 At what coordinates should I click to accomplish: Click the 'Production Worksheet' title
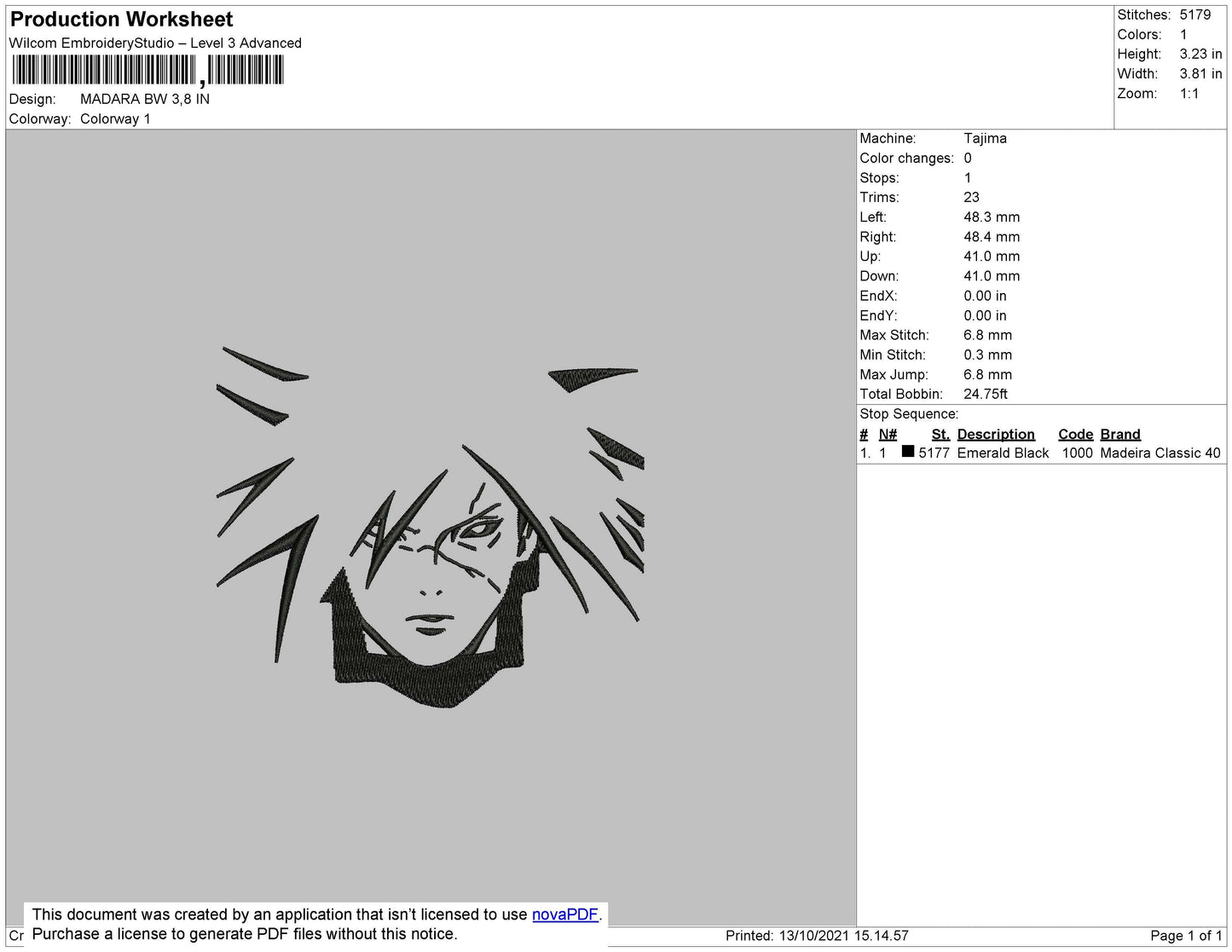pos(122,19)
